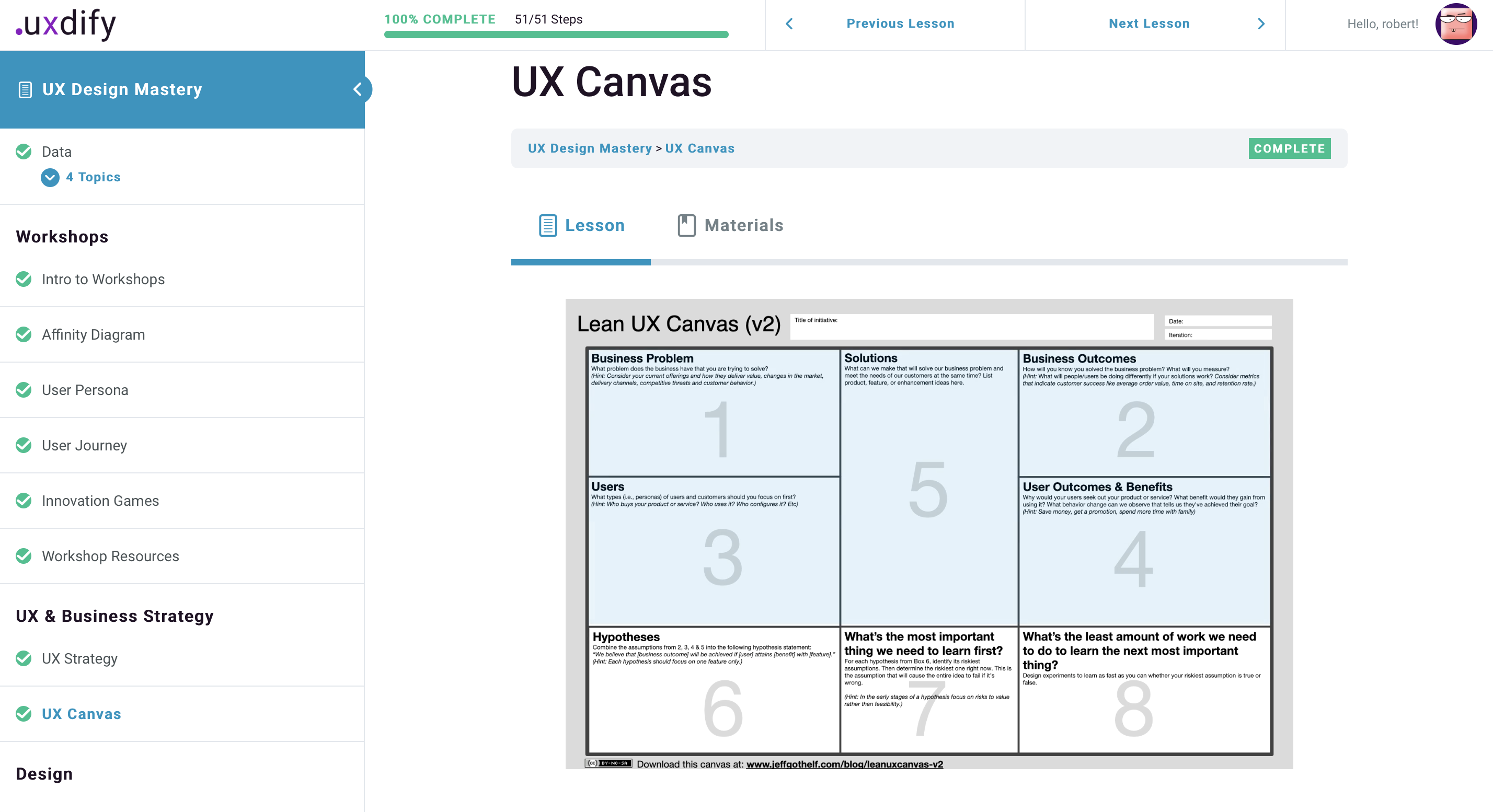This screenshot has width=1493, height=812.
Task: Toggle completion checkmark for User Persona
Action: tap(23, 390)
